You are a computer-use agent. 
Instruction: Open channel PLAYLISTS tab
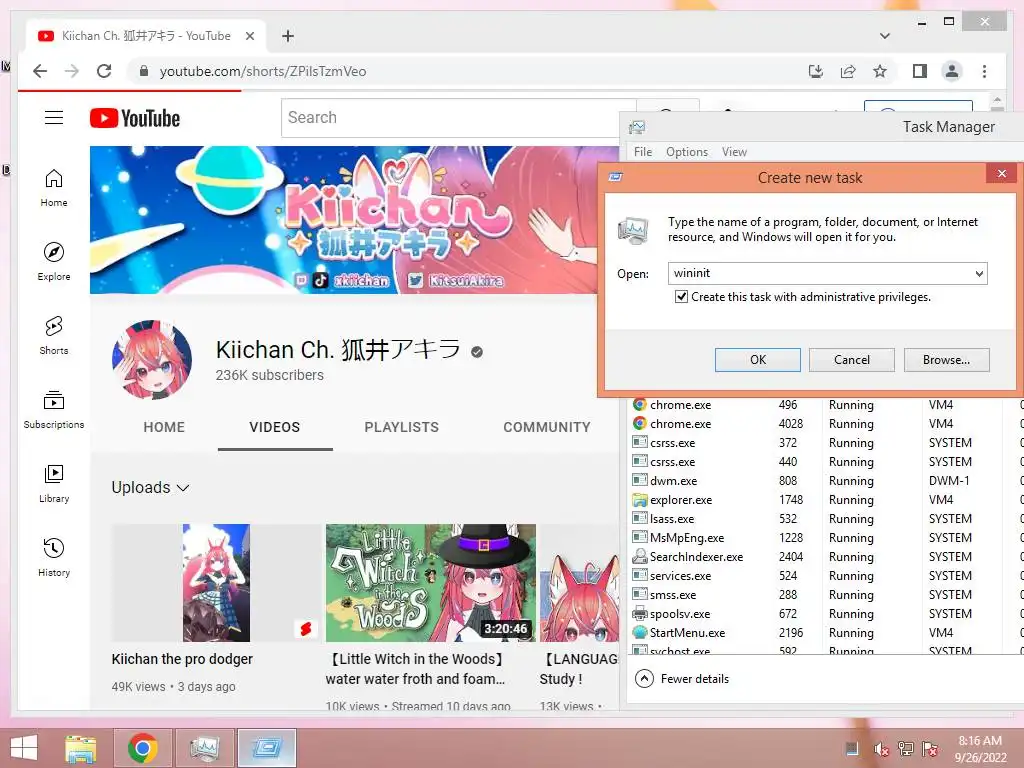[x=402, y=427]
